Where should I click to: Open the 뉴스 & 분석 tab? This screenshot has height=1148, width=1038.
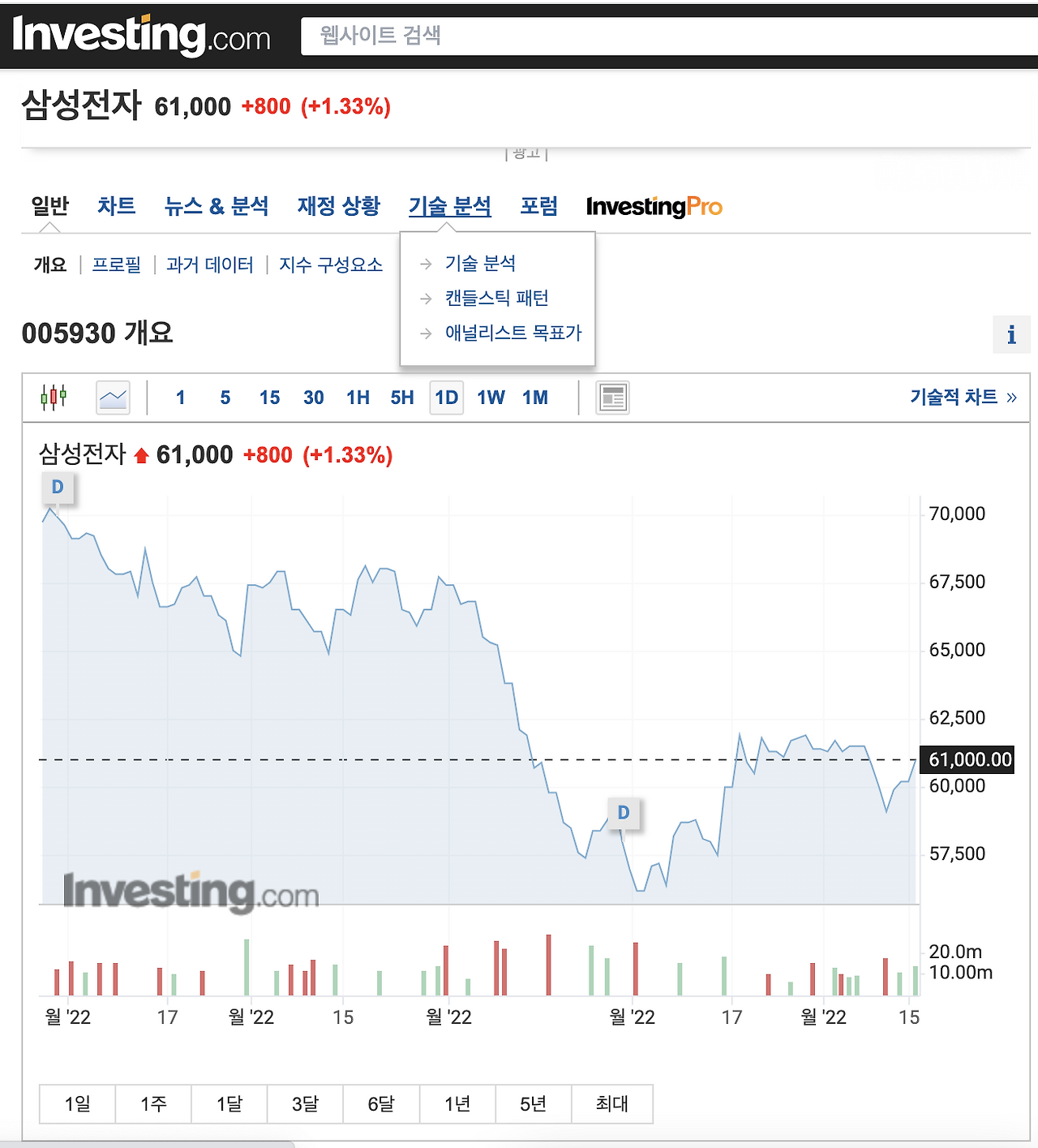(x=217, y=206)
